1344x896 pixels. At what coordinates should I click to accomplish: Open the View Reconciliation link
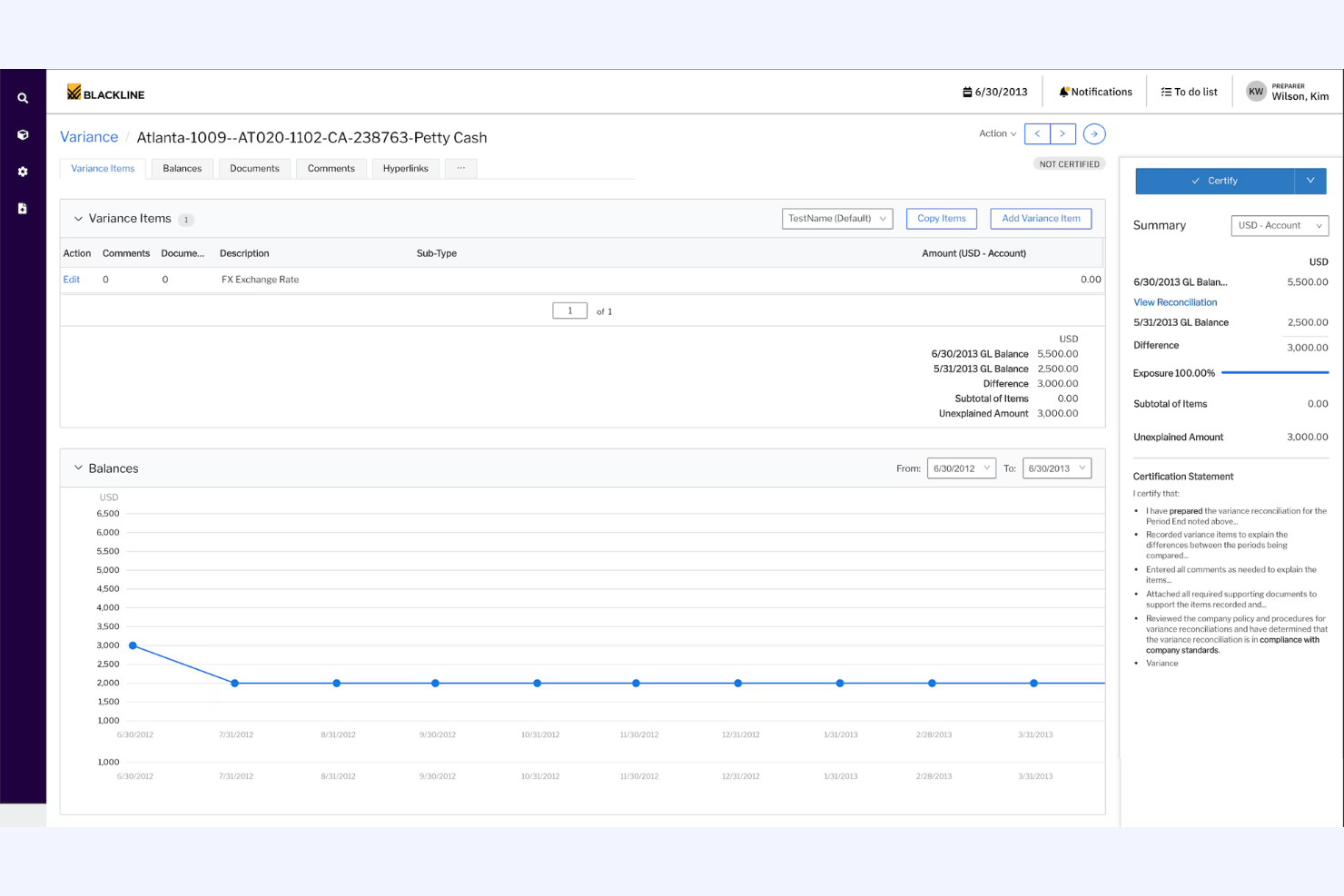pyautogui.click(x=1174, y=301)
